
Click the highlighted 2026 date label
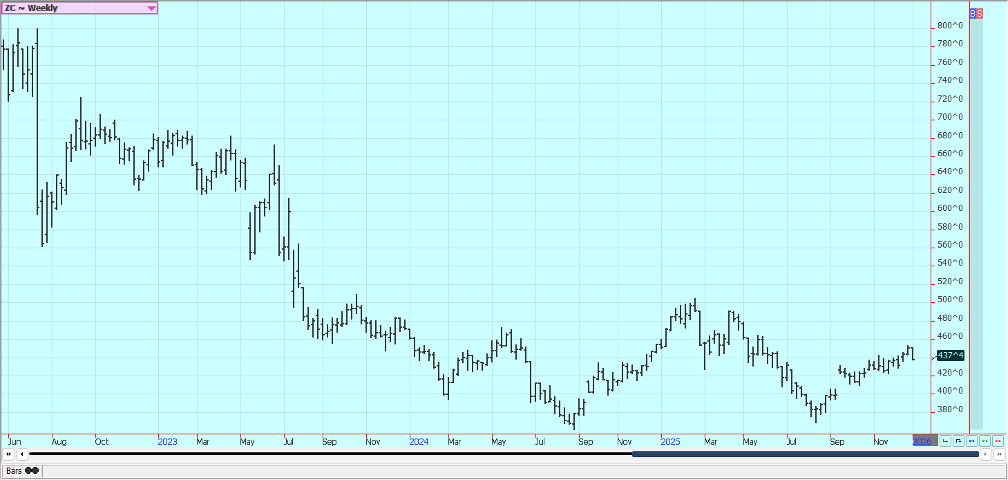924,440
